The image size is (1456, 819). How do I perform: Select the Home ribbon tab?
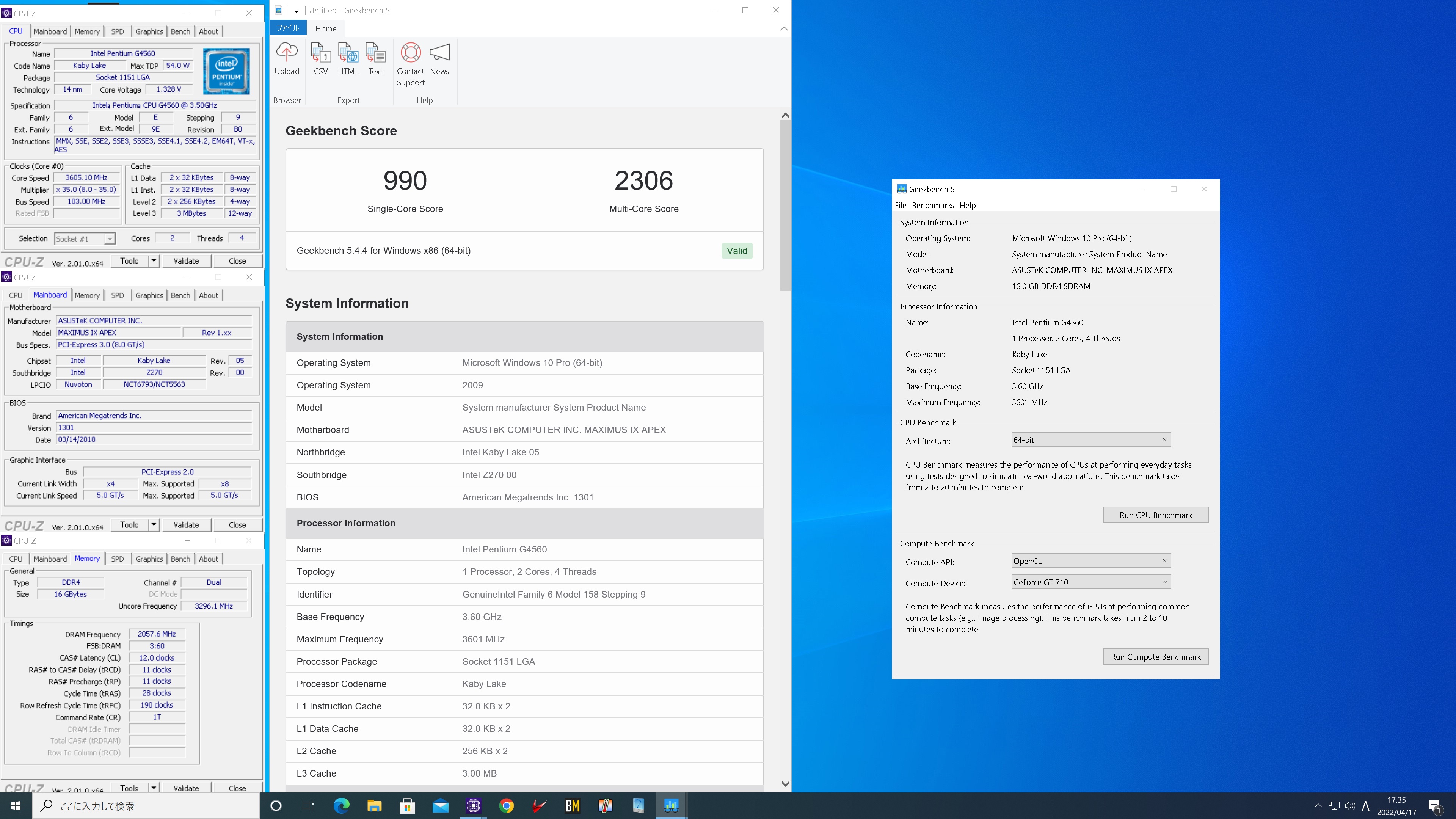pyautogui.click(x=326, y=28)
